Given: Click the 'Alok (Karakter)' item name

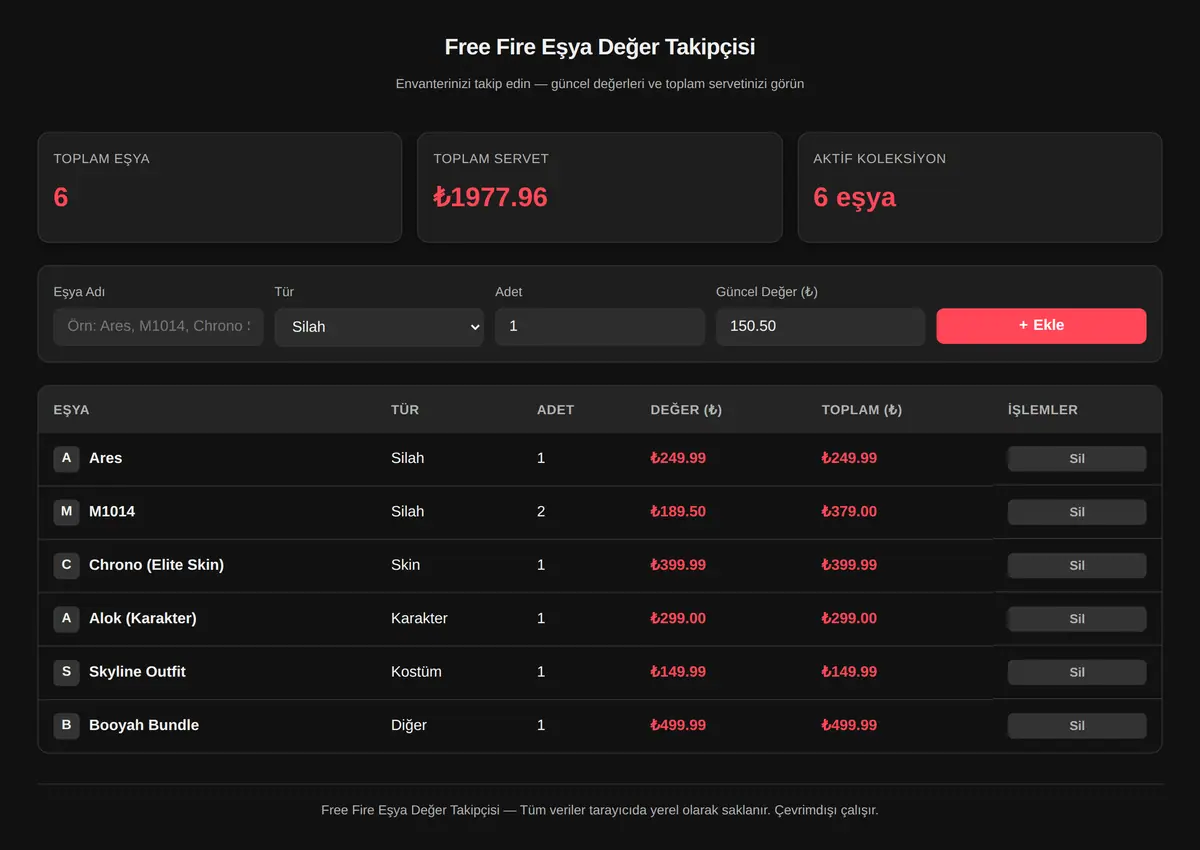Looking at the screenshot, I should pos(143,618).
